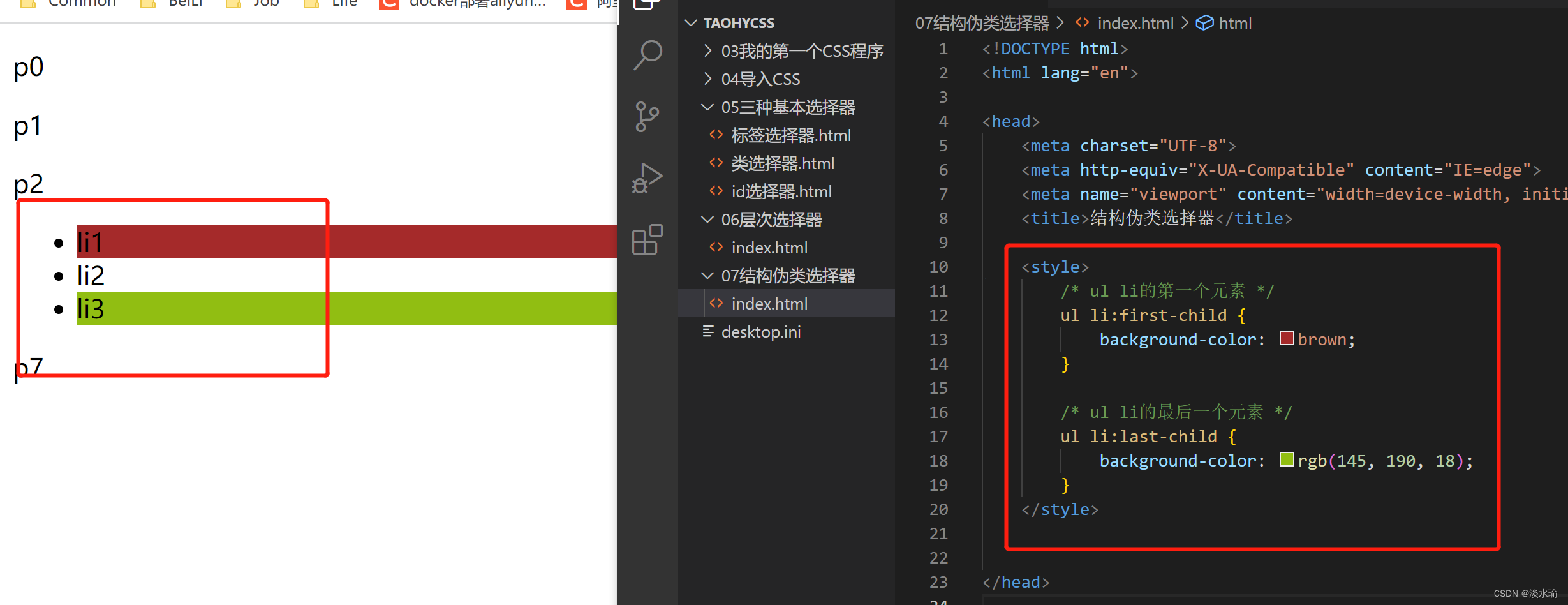The image size is (1568, 605).
Task: Open rgb(145, 190, 18) color swatch picker
Action: pyautogui.click(x=1287, y=459)
